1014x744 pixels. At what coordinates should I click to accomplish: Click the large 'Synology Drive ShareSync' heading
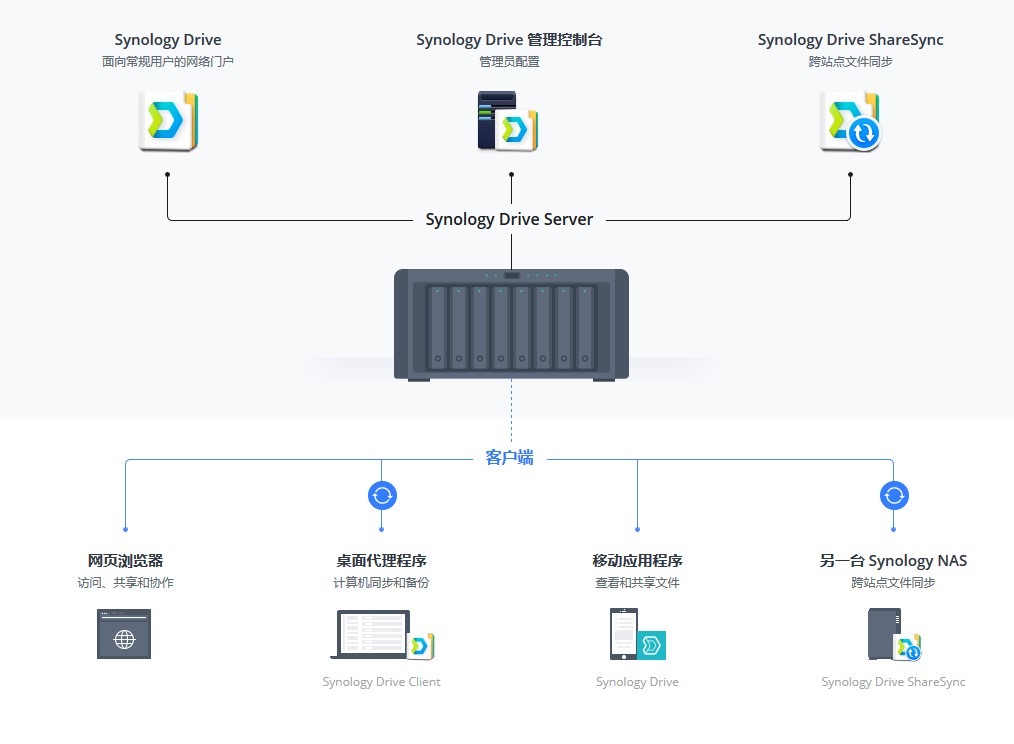tap(850, 40)
